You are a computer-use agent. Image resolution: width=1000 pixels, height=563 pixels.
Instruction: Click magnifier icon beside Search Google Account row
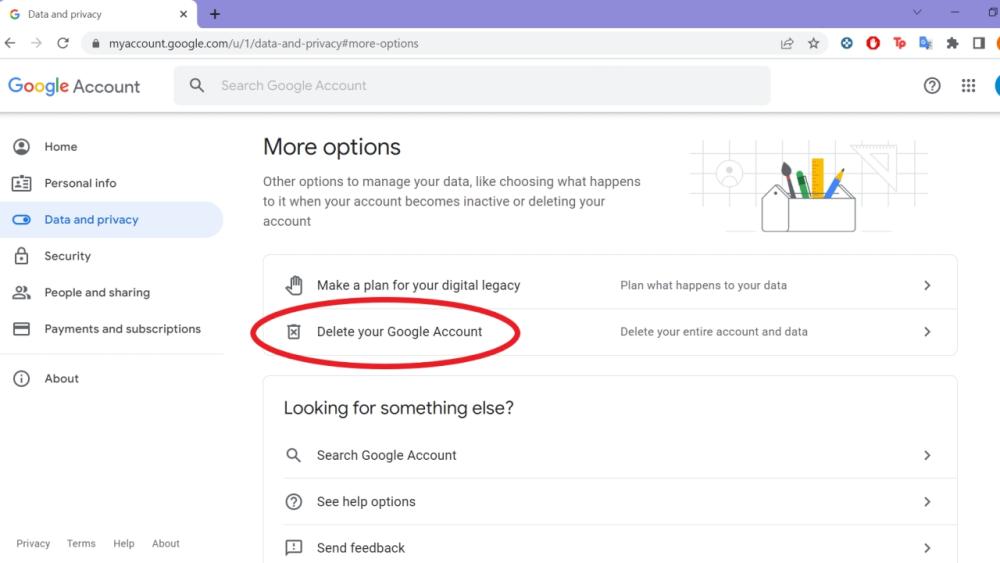click(x=293, y=455)
